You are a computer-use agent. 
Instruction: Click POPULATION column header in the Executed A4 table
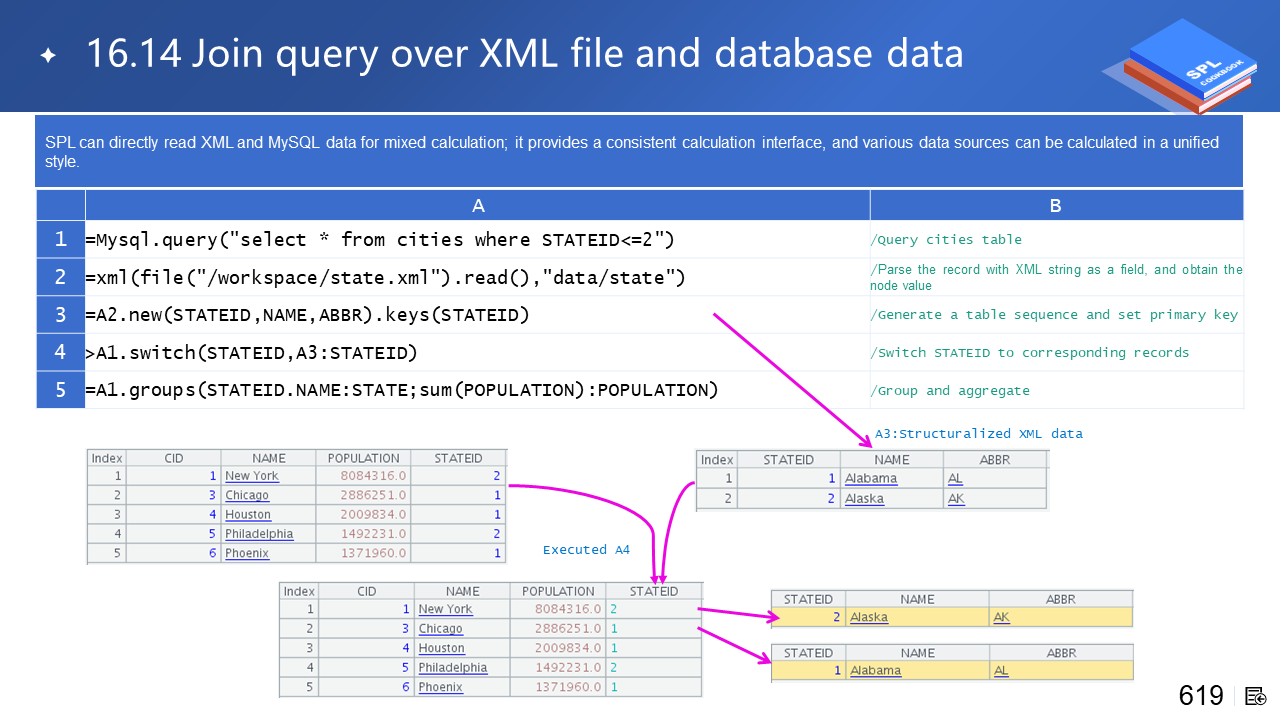coord(558,591)
